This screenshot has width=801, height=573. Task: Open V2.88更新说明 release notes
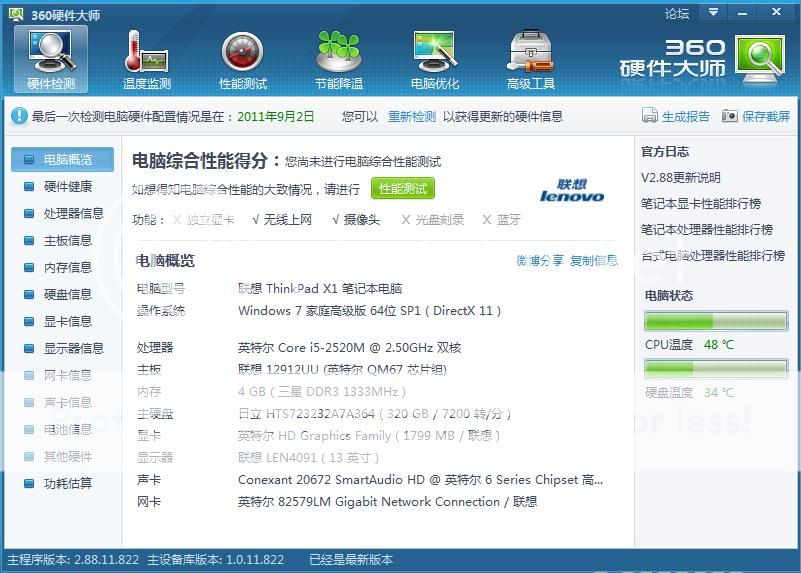[x=680, y=178]
